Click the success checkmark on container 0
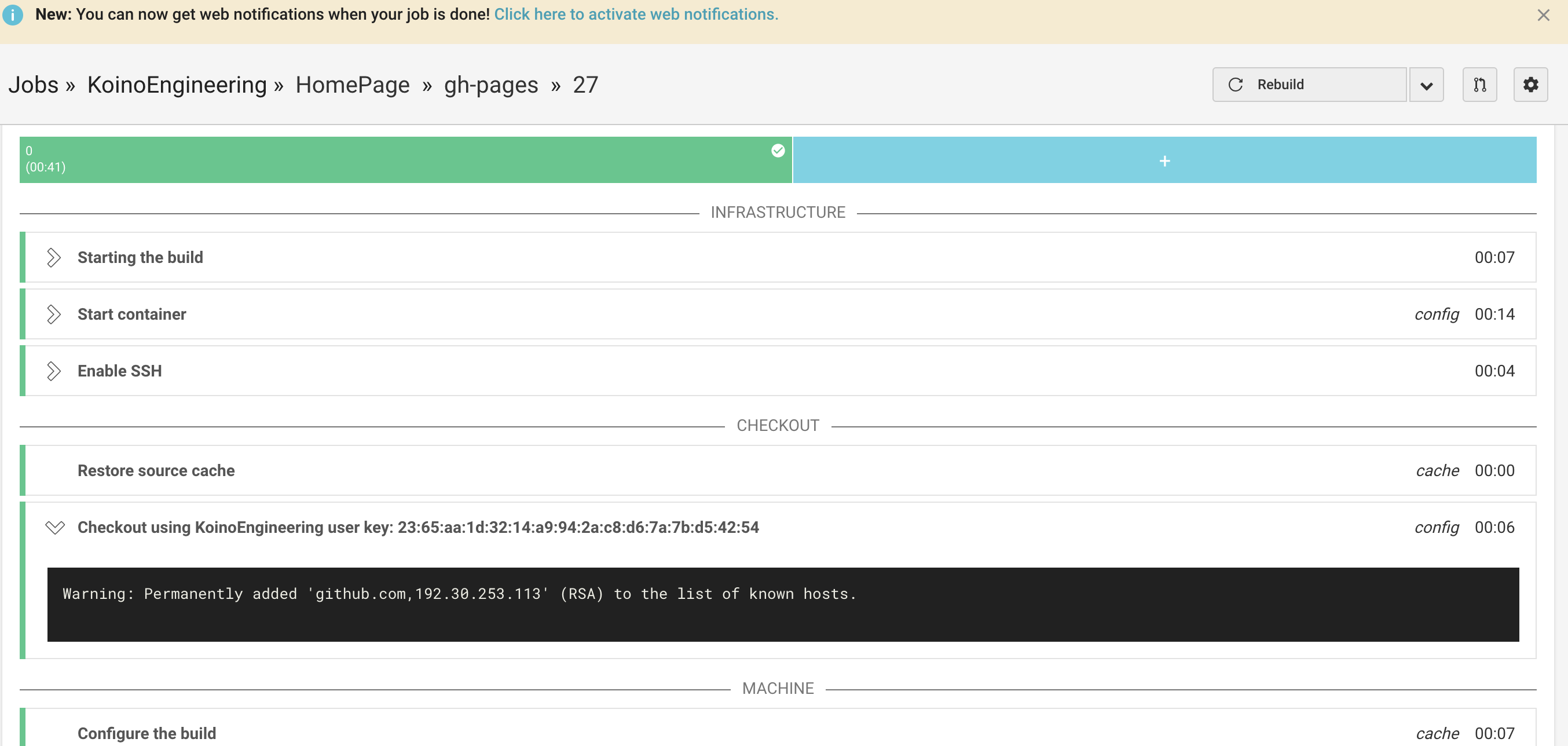This screenshot has width=1568, height=746. (778, 151)
